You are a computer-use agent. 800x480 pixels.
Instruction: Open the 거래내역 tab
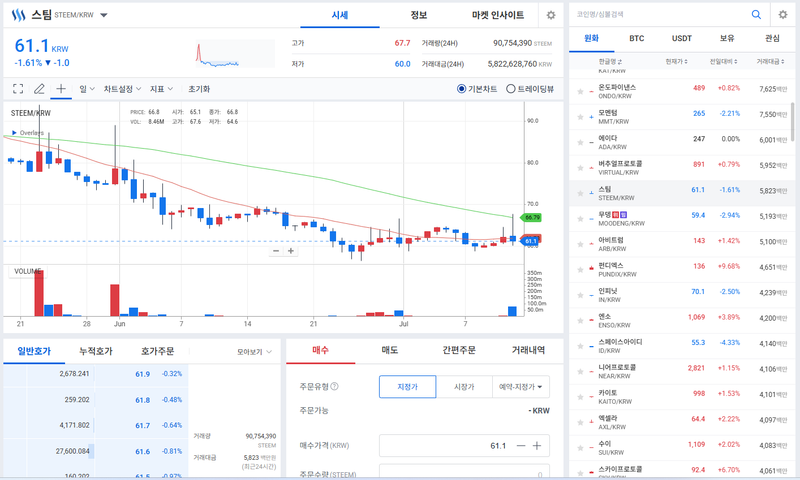[528, 350]
